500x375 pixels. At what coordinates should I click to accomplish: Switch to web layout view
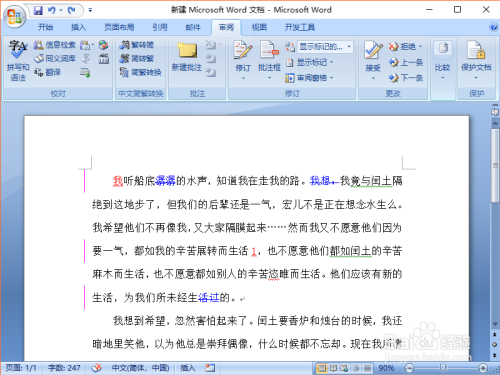coord(344,368)
